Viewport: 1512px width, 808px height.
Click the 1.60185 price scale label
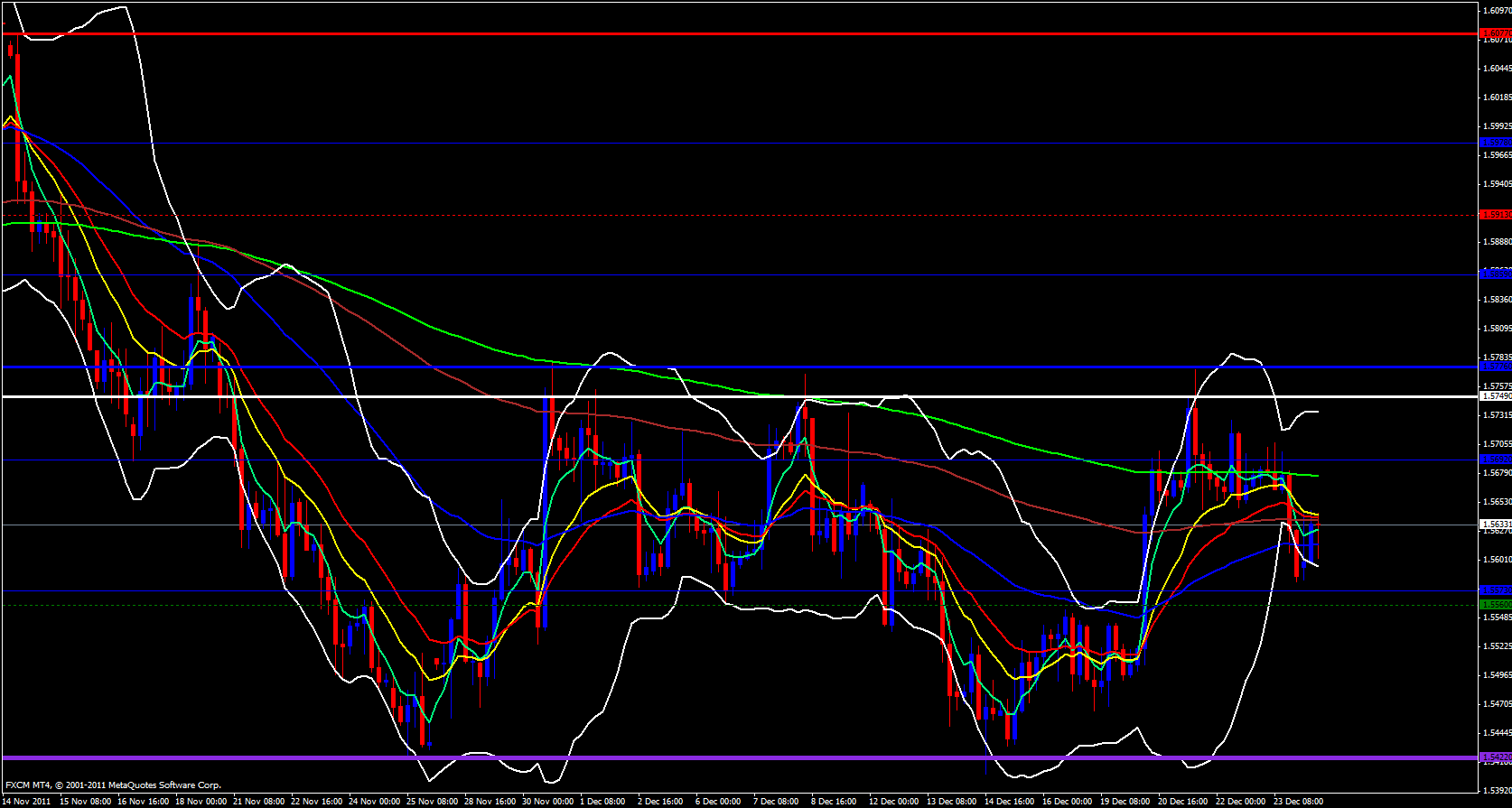[1497, 98]
